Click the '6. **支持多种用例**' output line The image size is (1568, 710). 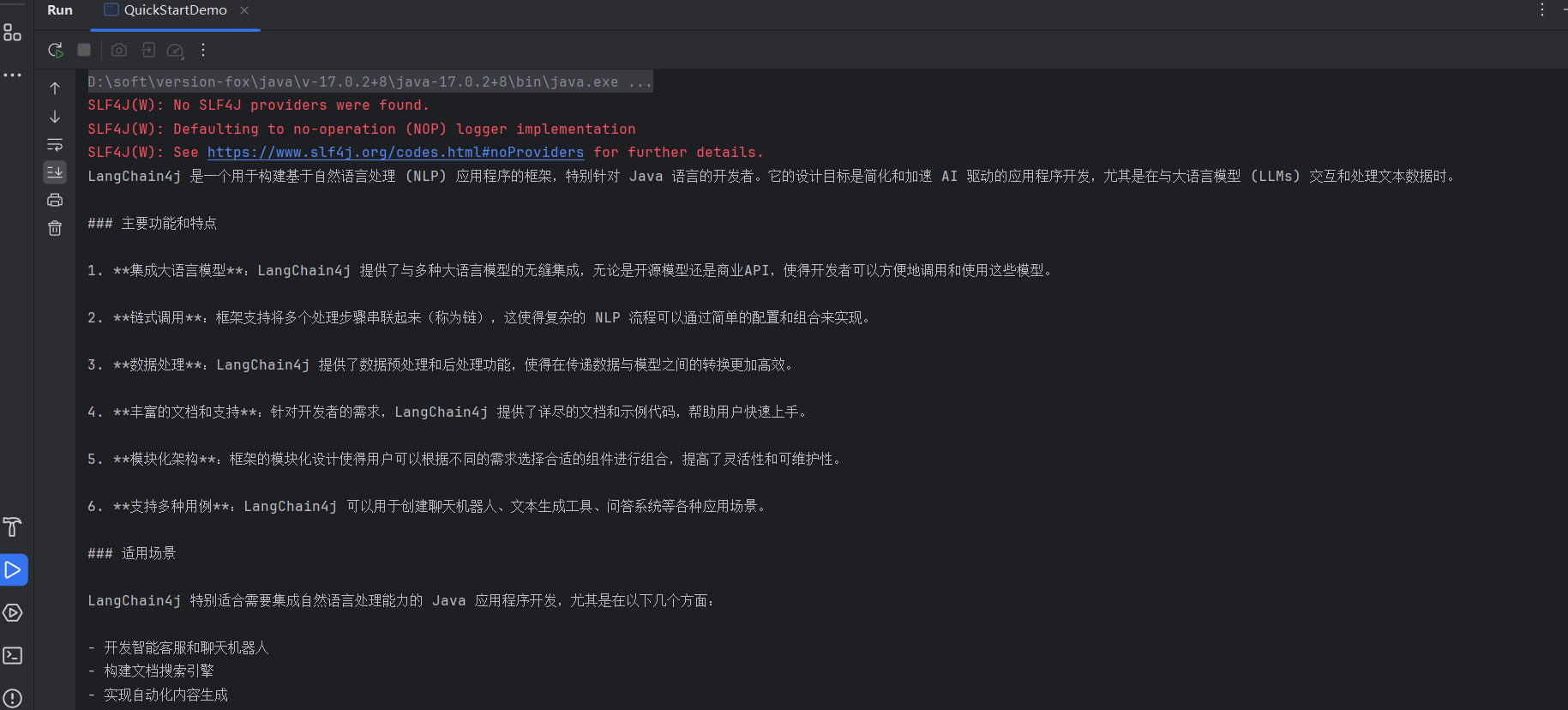(428, 507)
